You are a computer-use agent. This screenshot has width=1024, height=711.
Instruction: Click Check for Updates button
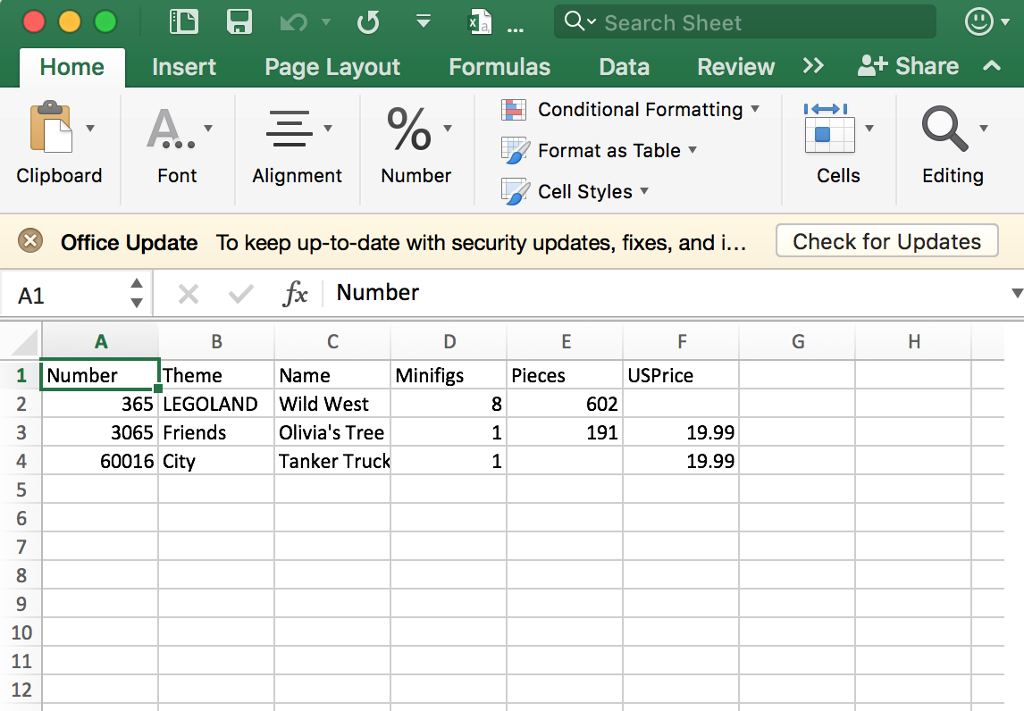tap(887, 241)
